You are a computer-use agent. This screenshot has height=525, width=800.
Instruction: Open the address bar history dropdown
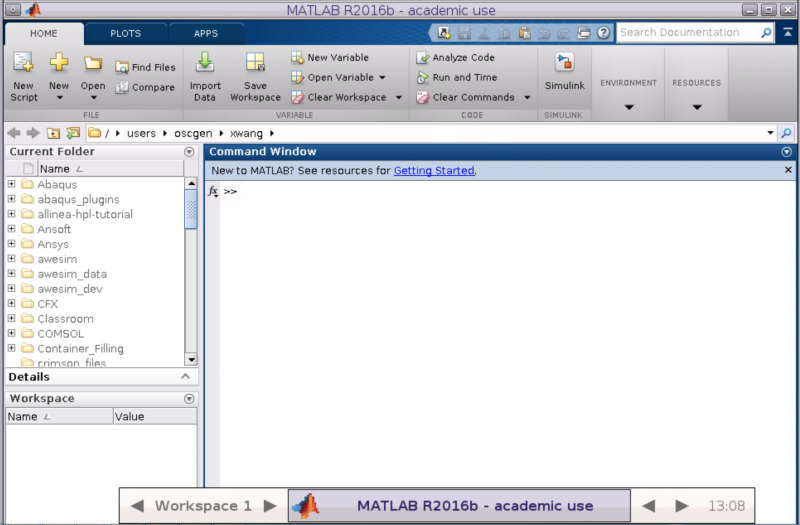click(770, 133)
